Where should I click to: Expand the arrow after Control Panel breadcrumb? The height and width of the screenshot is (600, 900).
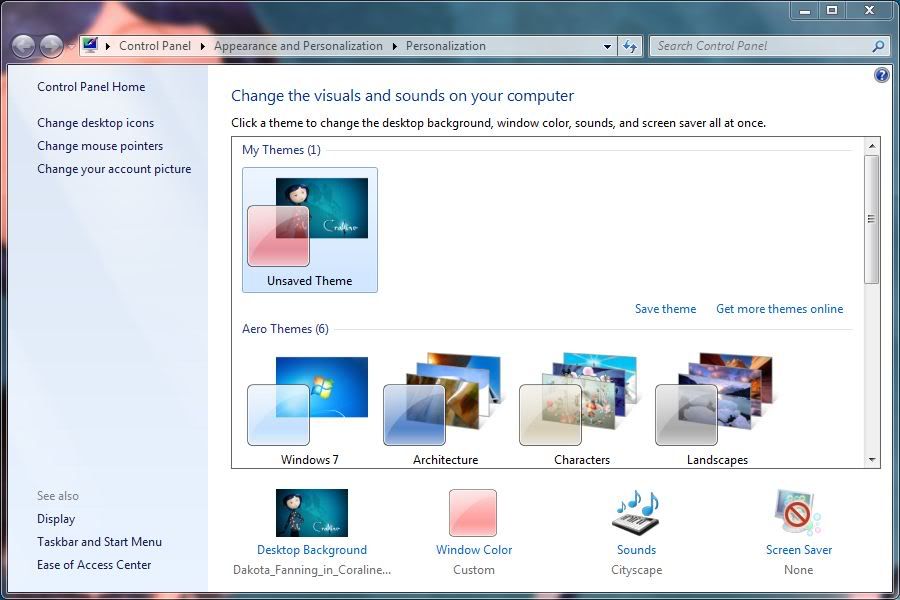pyautogui.click(x=203, y=46)
